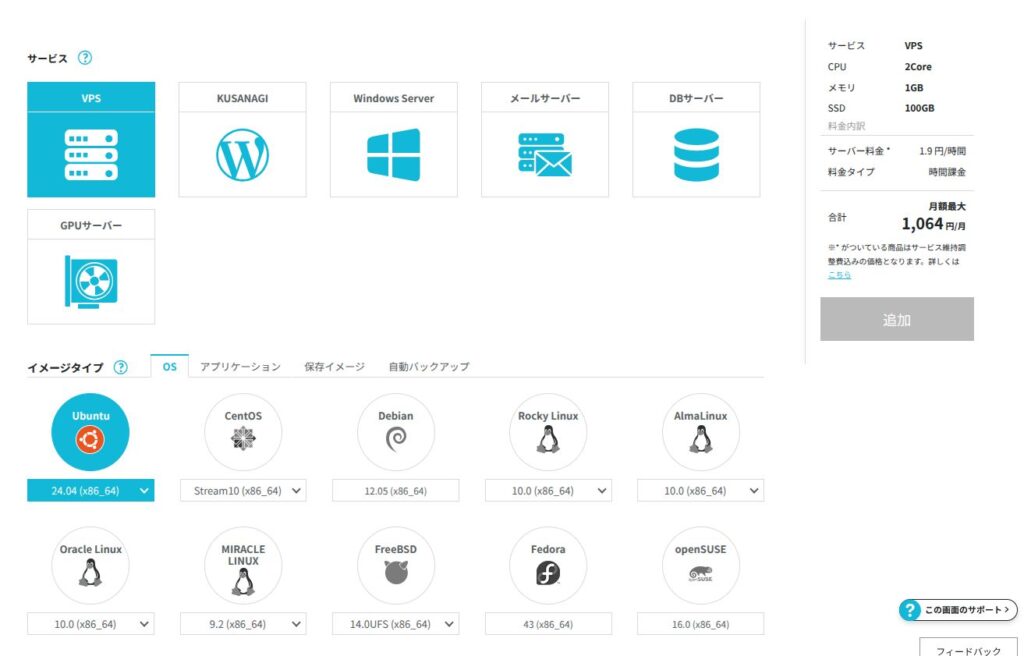Click openSUSE 16.0 (x86_64) version box
1024x656 pixels.
coord(701,624)
